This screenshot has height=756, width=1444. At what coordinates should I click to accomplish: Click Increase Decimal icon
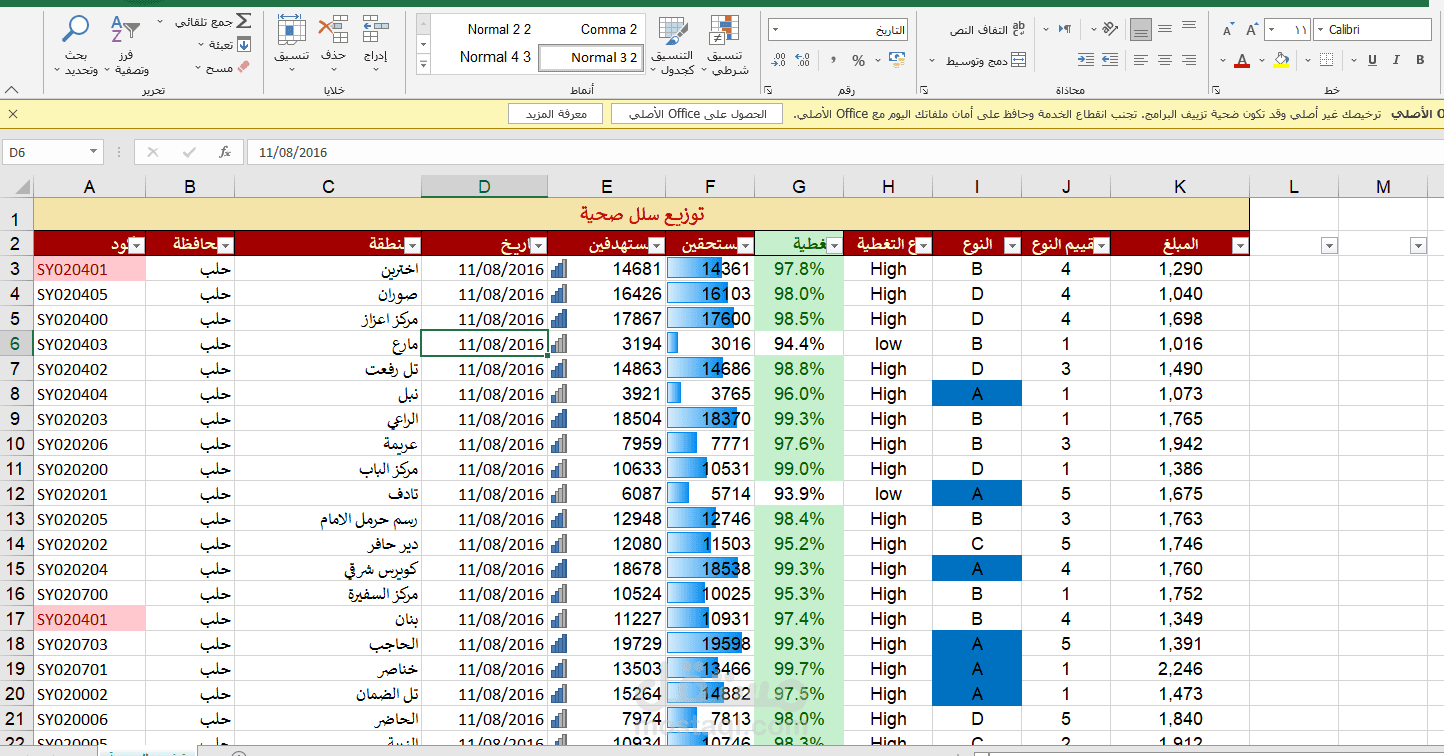(x=803, y=60)
